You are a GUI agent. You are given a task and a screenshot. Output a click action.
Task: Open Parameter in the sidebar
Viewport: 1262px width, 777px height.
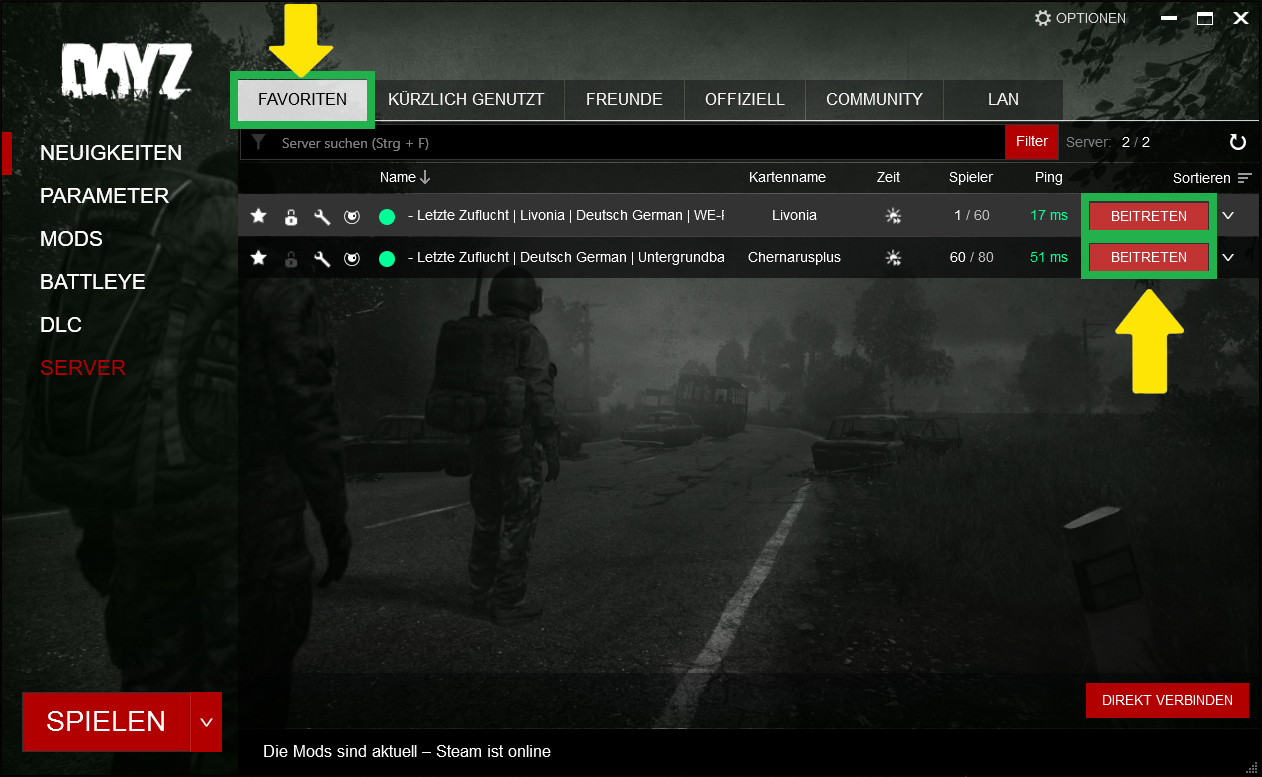click(104, 196)
